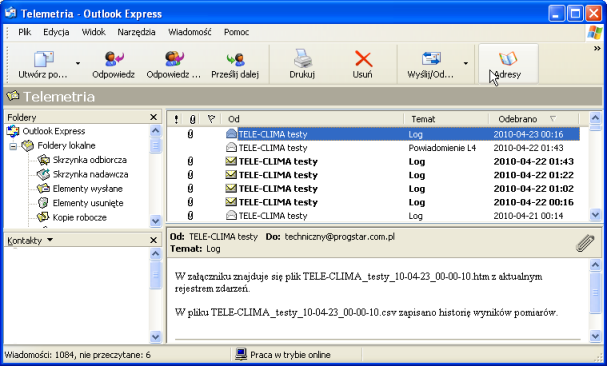Click the Wyślij/Odbierz send-receive icon

click(431, 59)
